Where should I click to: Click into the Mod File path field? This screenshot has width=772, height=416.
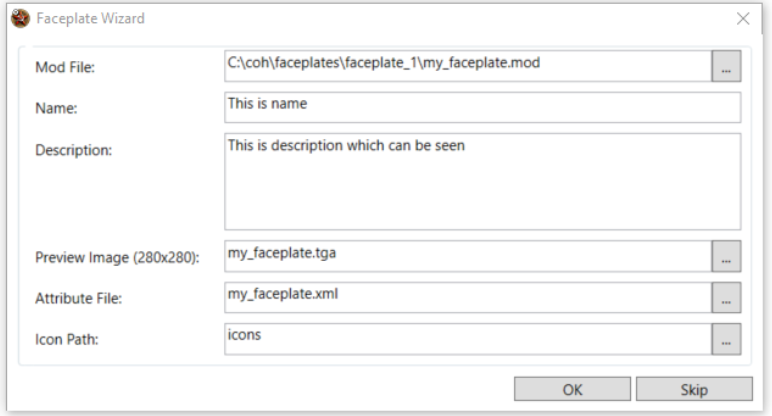tap(467, 66)
